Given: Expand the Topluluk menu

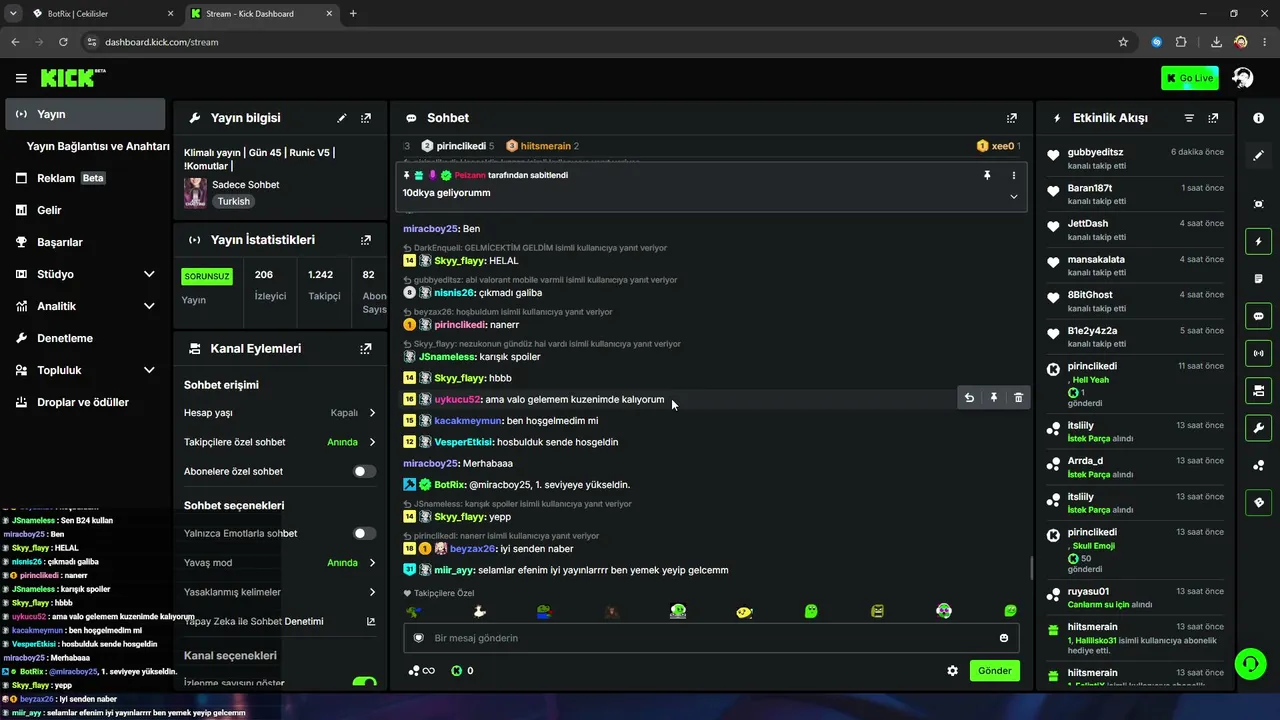Looking at the screenshot, I should tap(149, 370).
